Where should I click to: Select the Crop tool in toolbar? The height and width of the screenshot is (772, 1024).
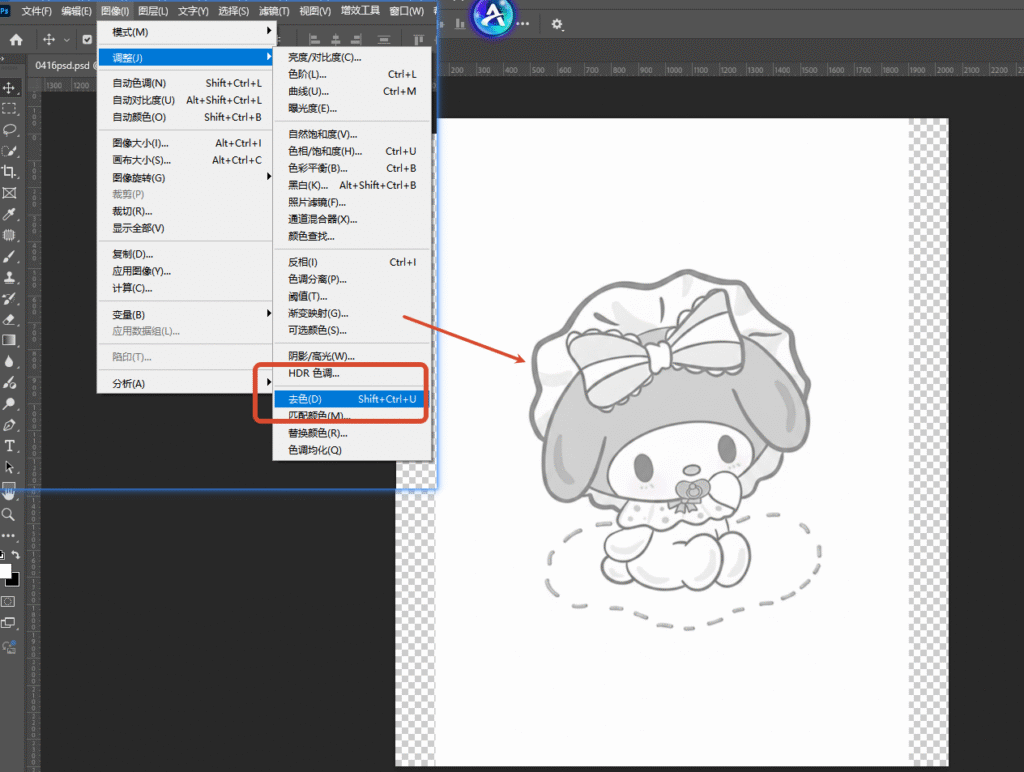pyautogui.click(x=10, y=172)
